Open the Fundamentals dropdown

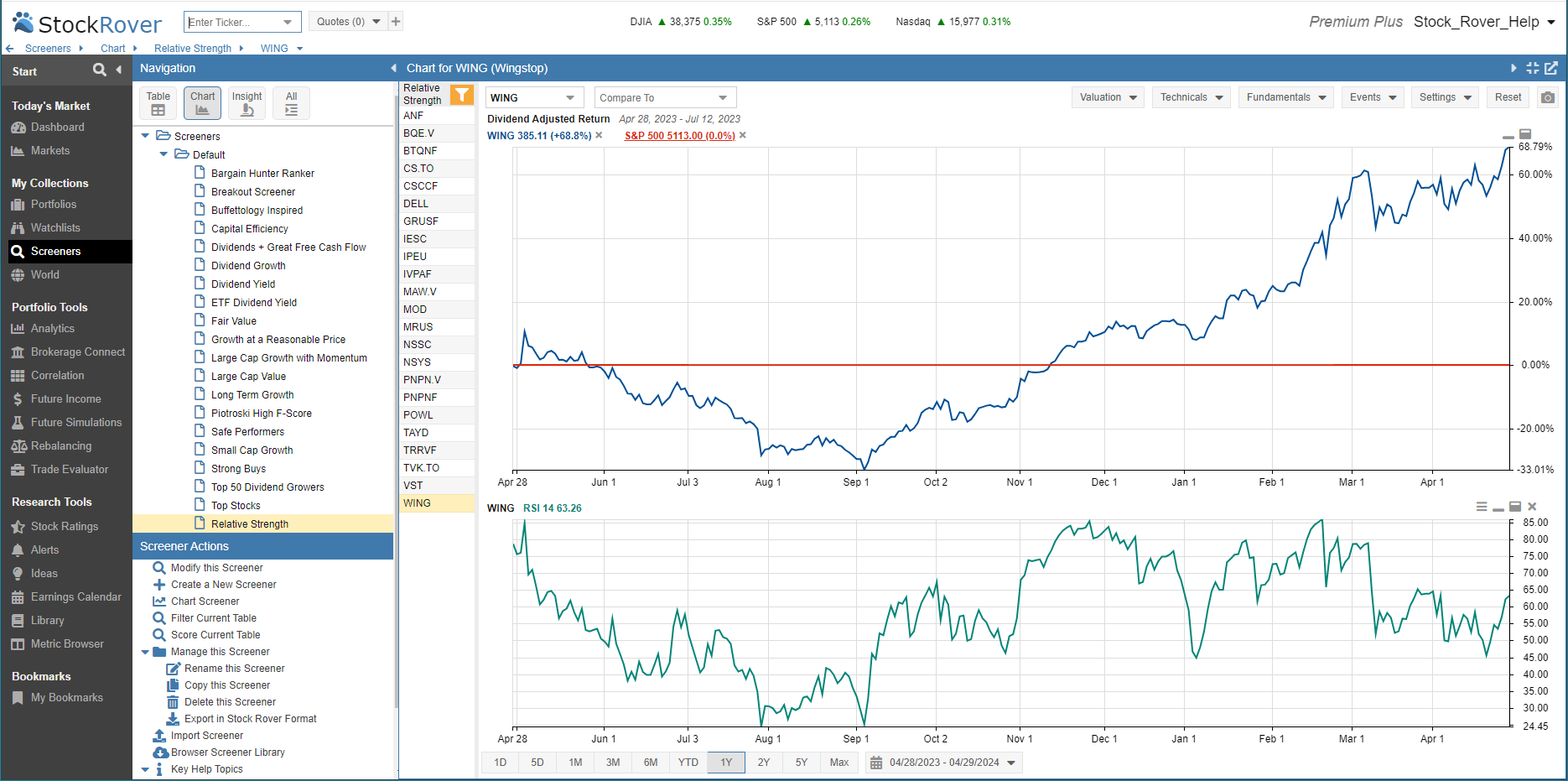(1285, 97)
